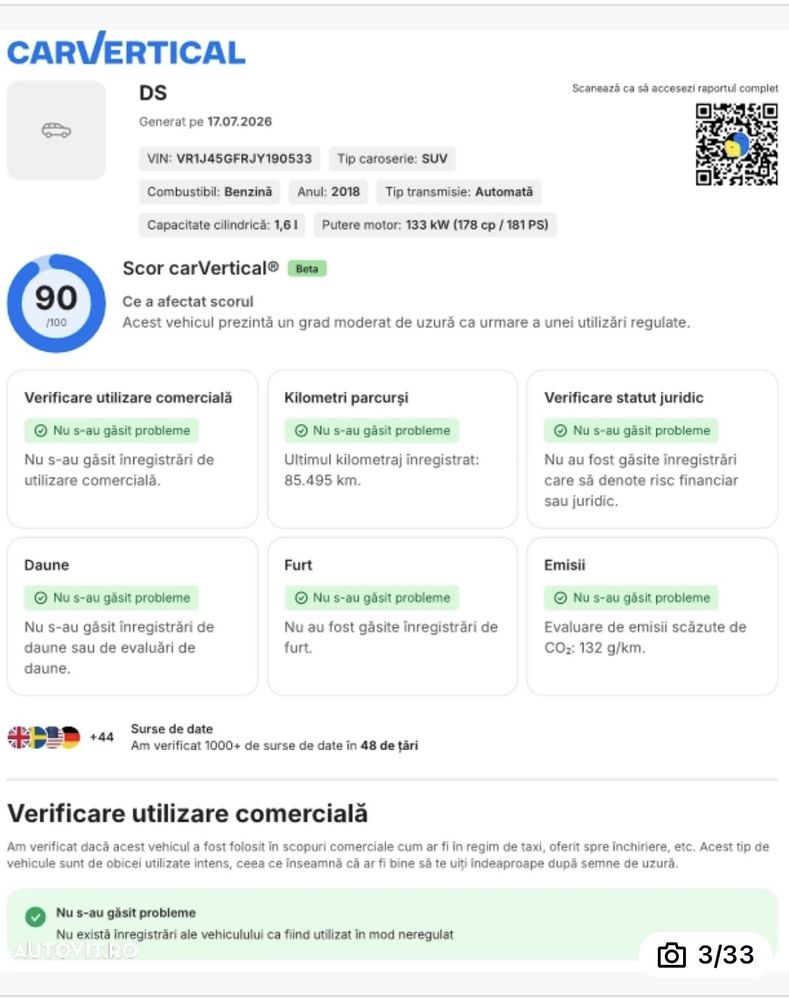Image resolution: width=789 pixels, height=999 pixels.
Task: Click the carVertical logo
Action: click(126, 49)
